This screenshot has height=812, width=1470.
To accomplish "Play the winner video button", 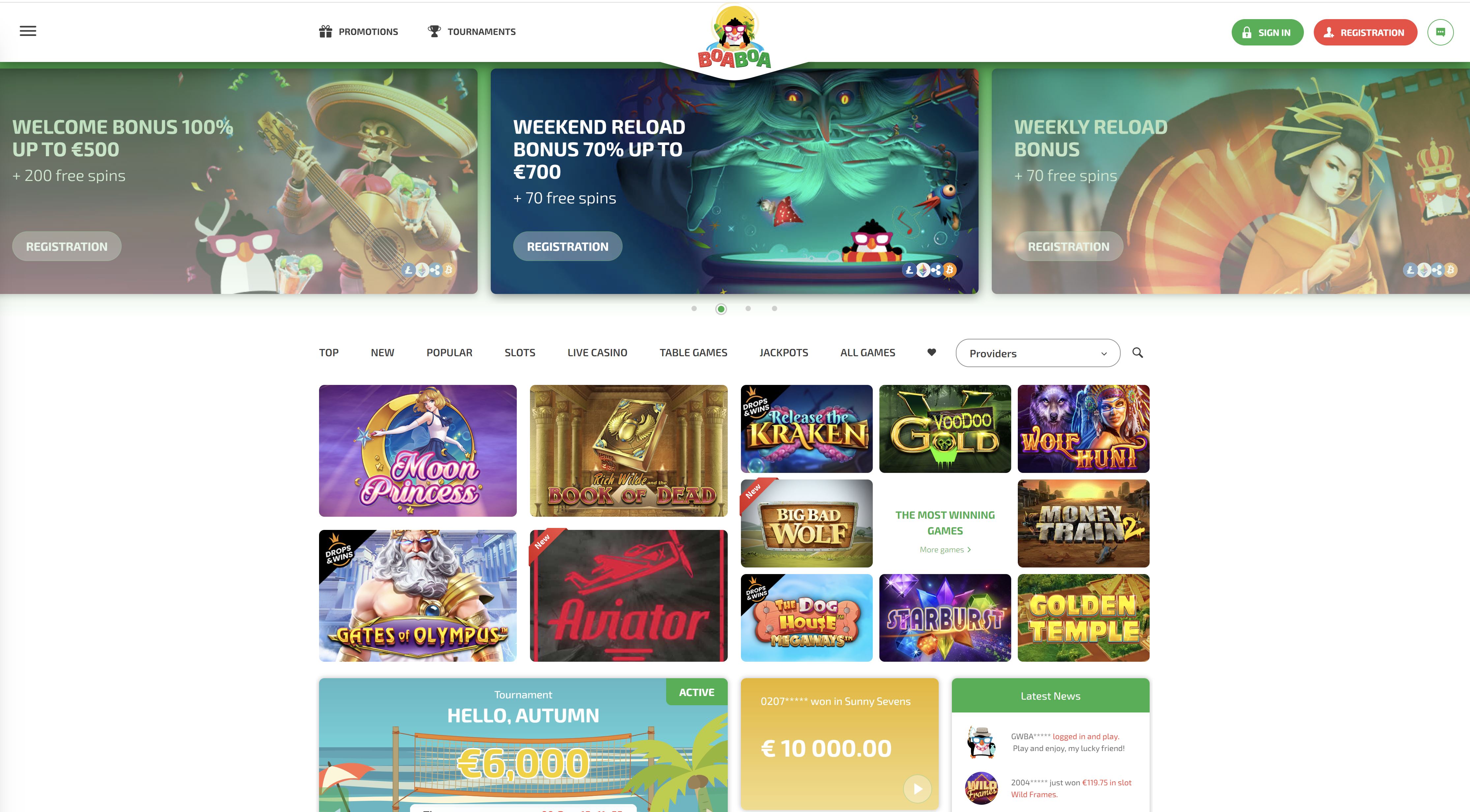I will click(917, 789).
